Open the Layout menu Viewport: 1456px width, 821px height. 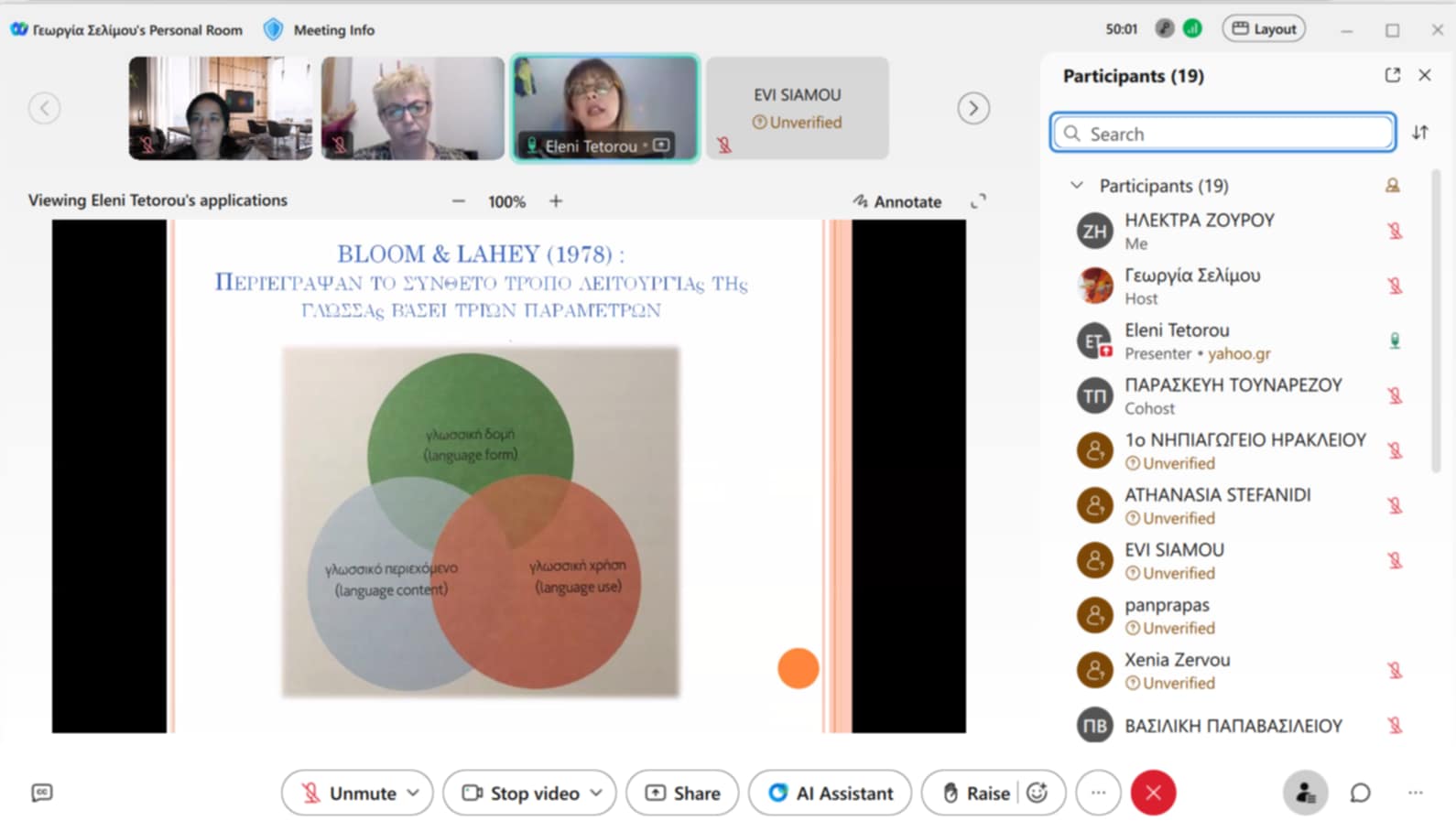click(x=1264, y=29)
